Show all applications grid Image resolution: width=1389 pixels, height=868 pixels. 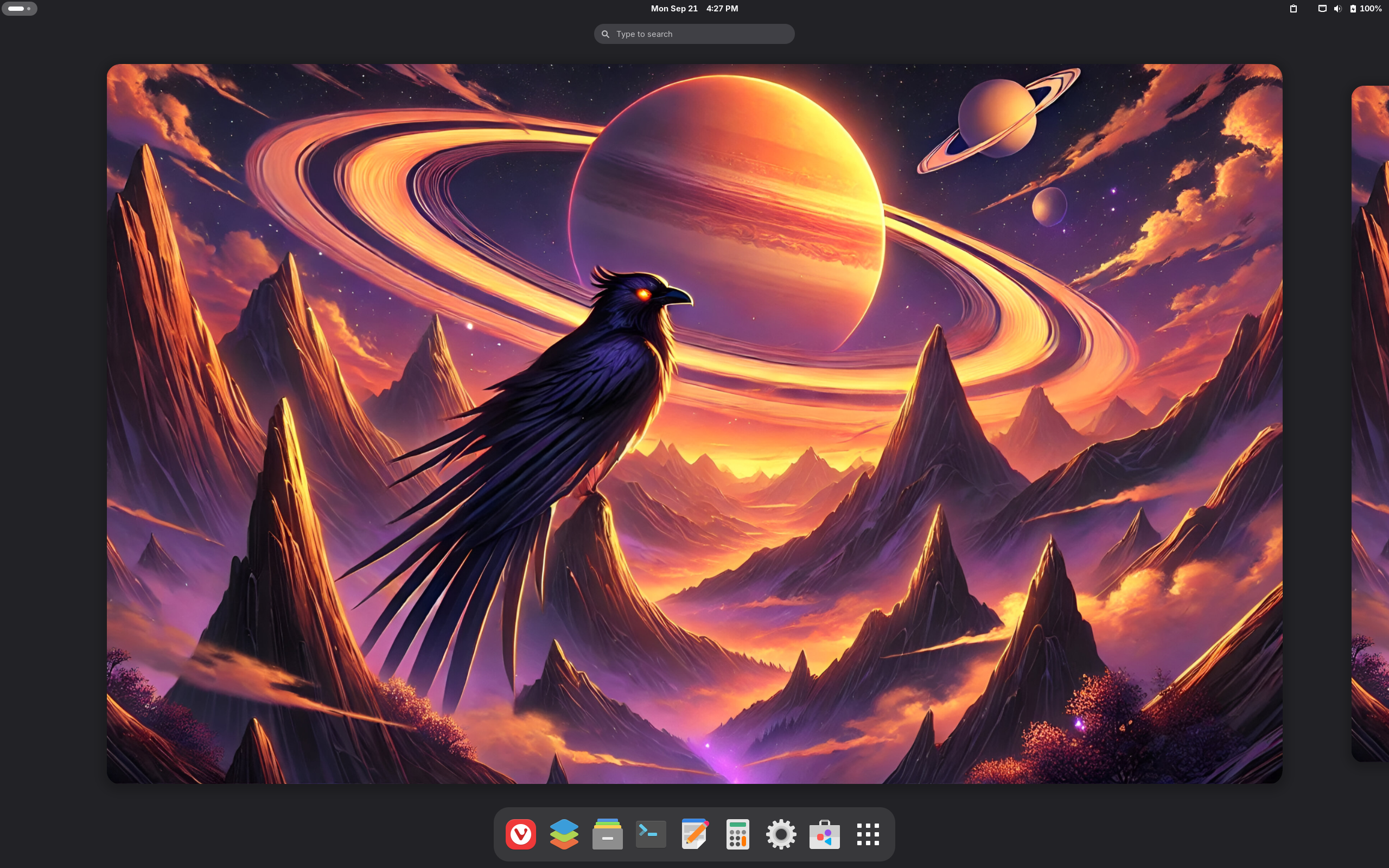868,834
